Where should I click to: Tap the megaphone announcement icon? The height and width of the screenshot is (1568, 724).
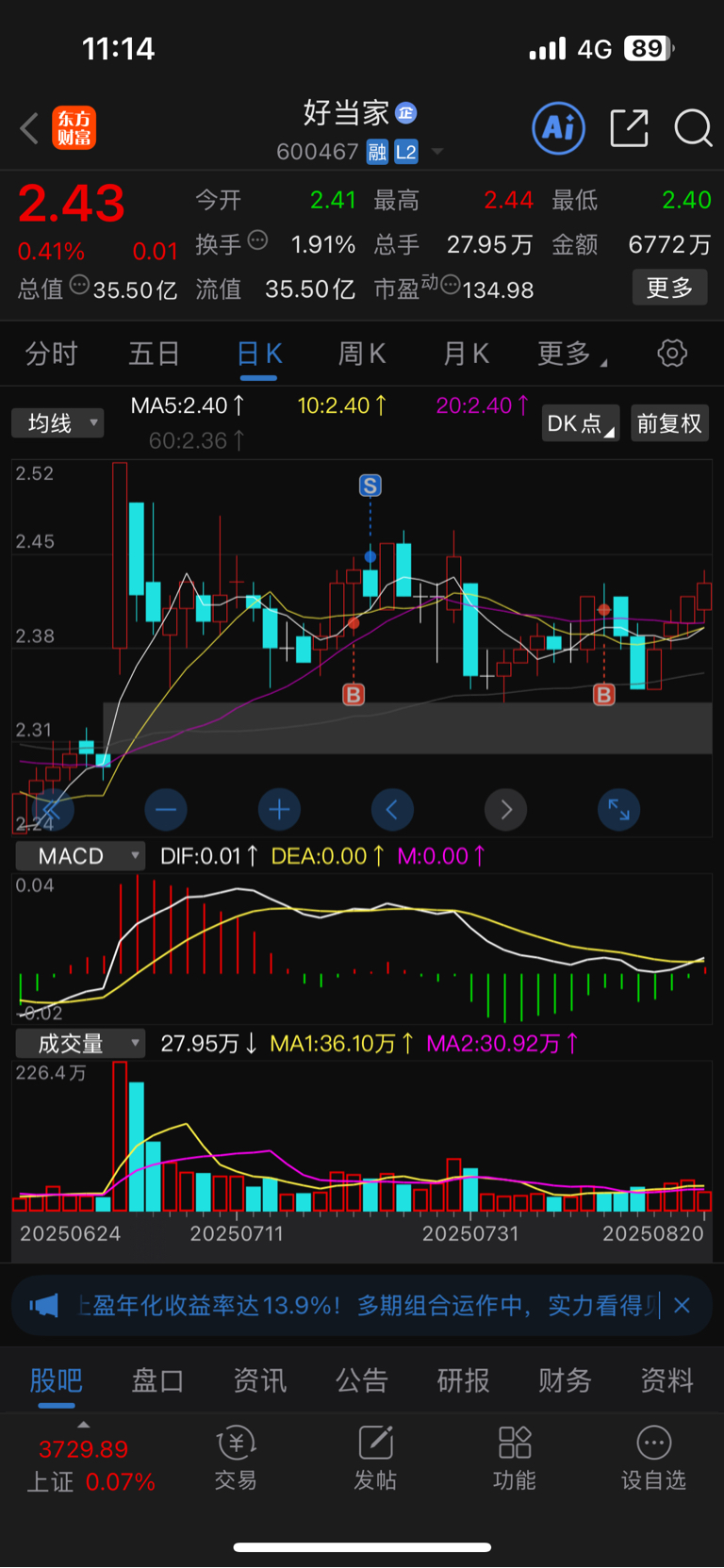(x=43, y=1306)
